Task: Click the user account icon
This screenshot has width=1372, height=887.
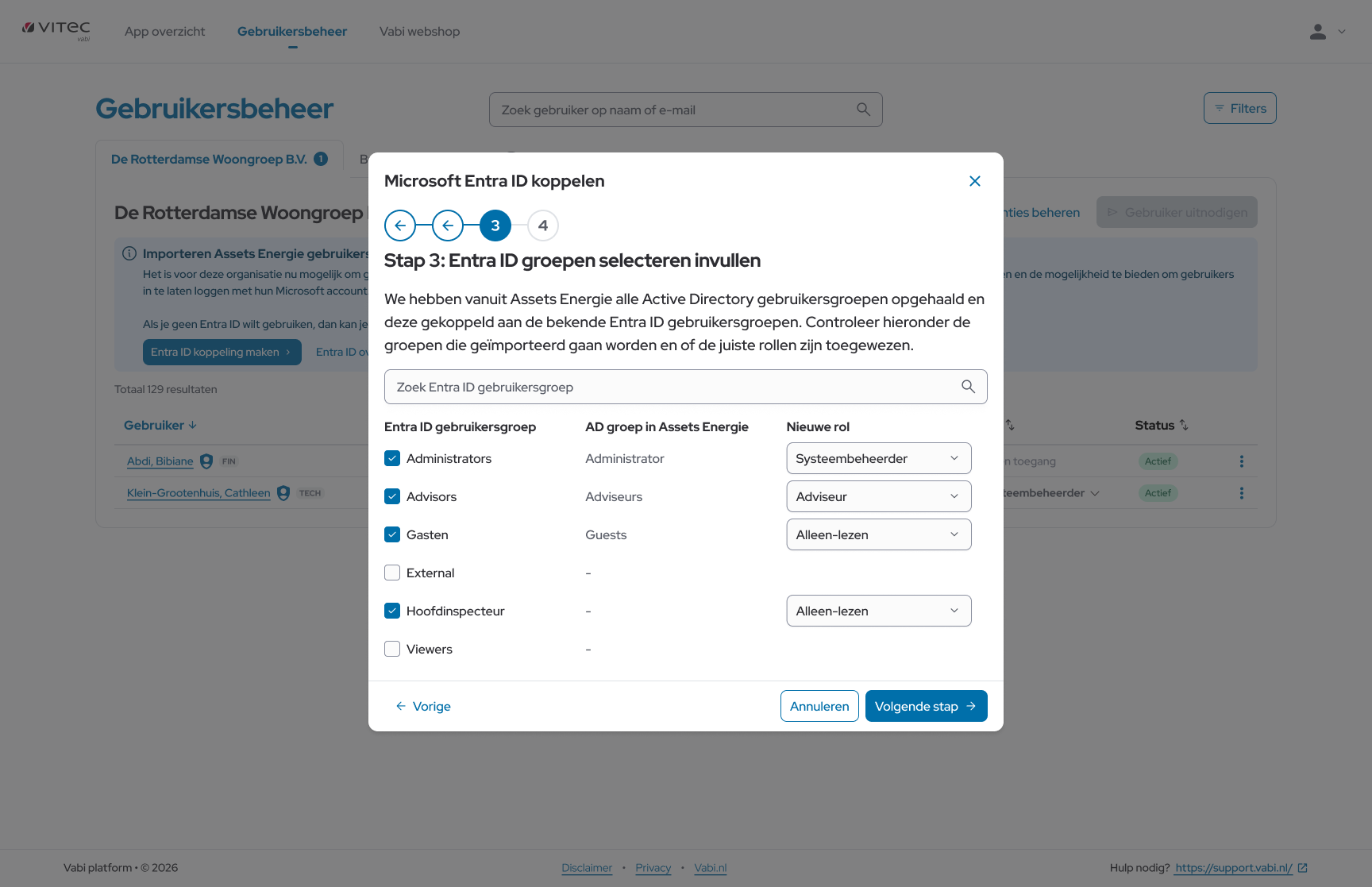Action: point(1318,32)
